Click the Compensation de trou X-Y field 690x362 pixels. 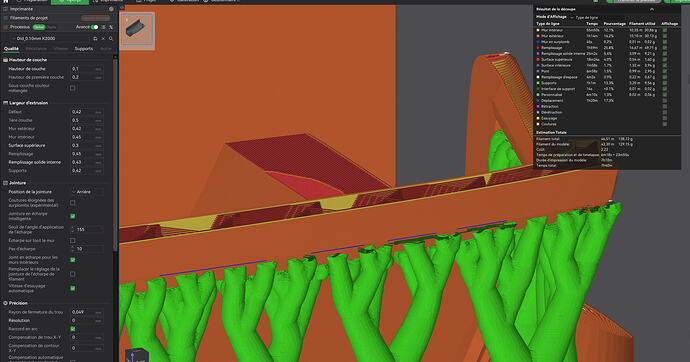87,337
